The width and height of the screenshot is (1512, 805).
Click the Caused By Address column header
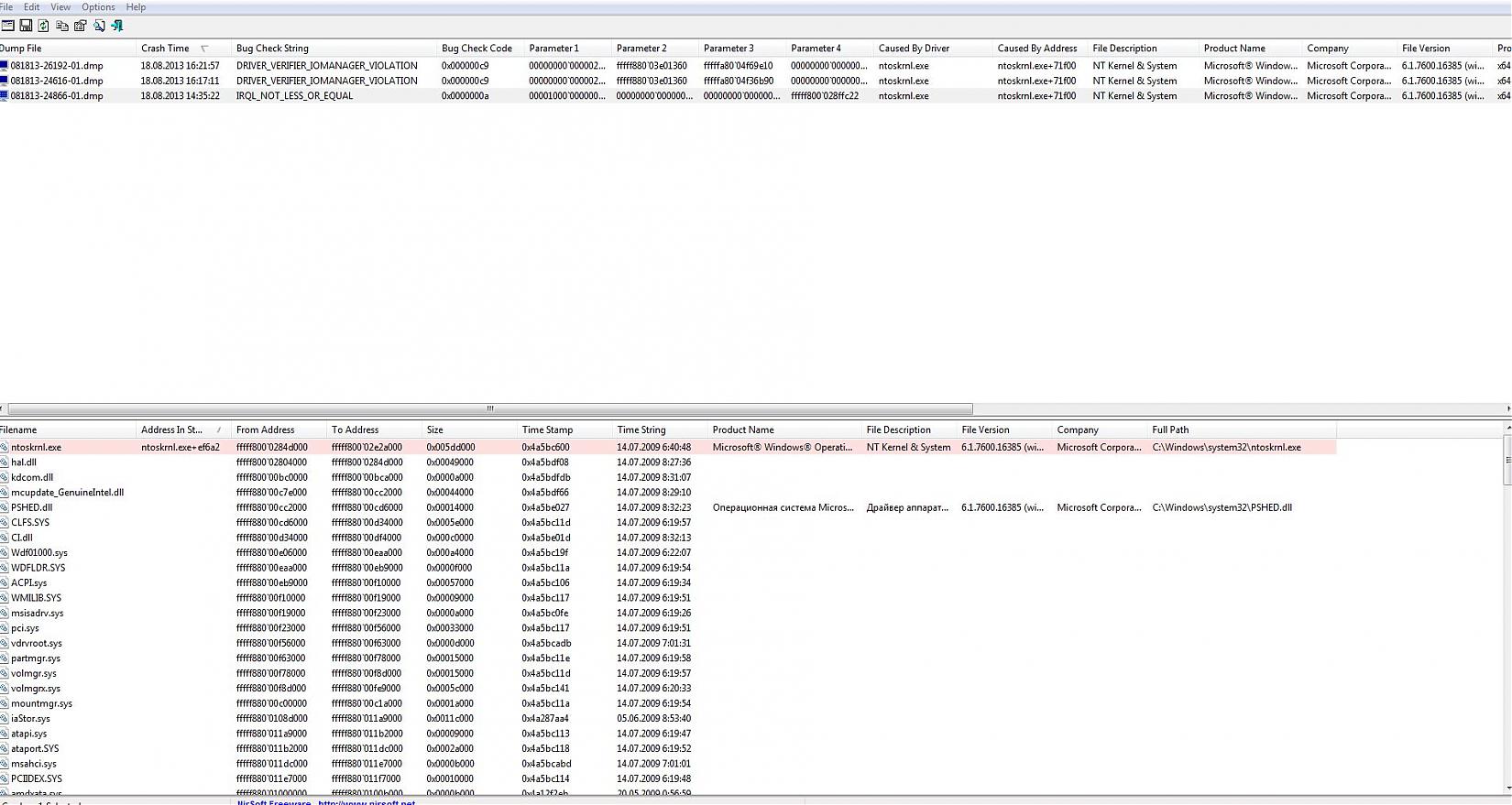click(x=1039, y=49)
